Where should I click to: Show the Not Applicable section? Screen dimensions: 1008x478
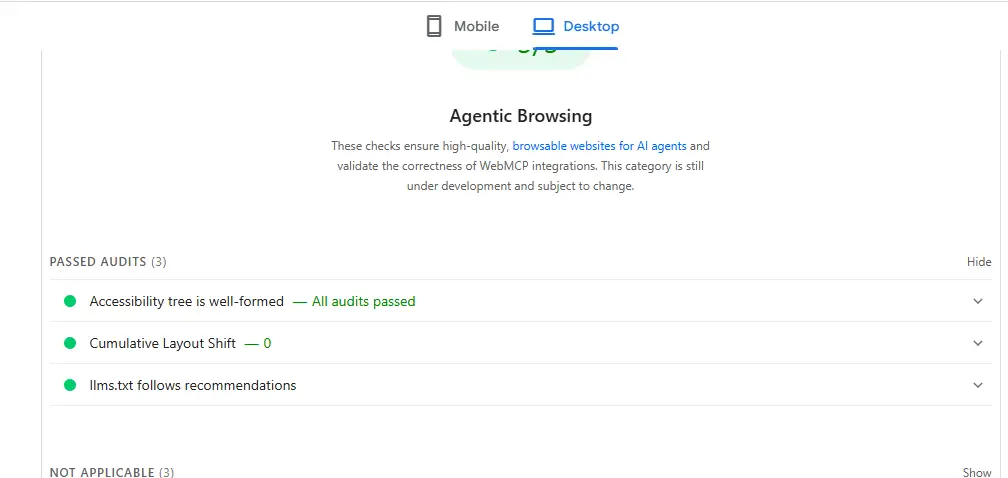coord(977,473)
